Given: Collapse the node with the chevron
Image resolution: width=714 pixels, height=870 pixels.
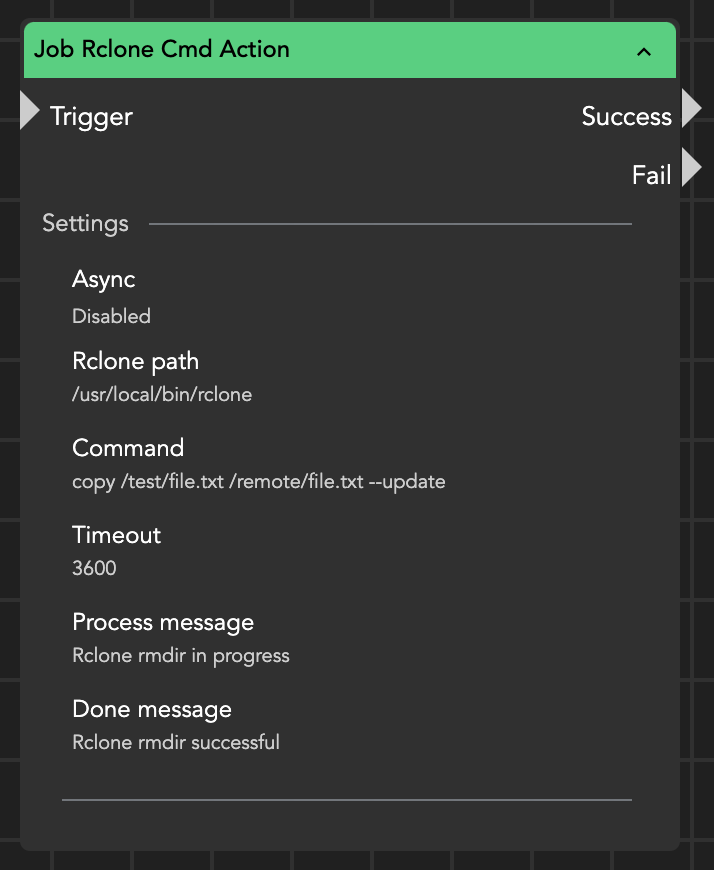Looking at the screenshot, I should pos(644,51).
